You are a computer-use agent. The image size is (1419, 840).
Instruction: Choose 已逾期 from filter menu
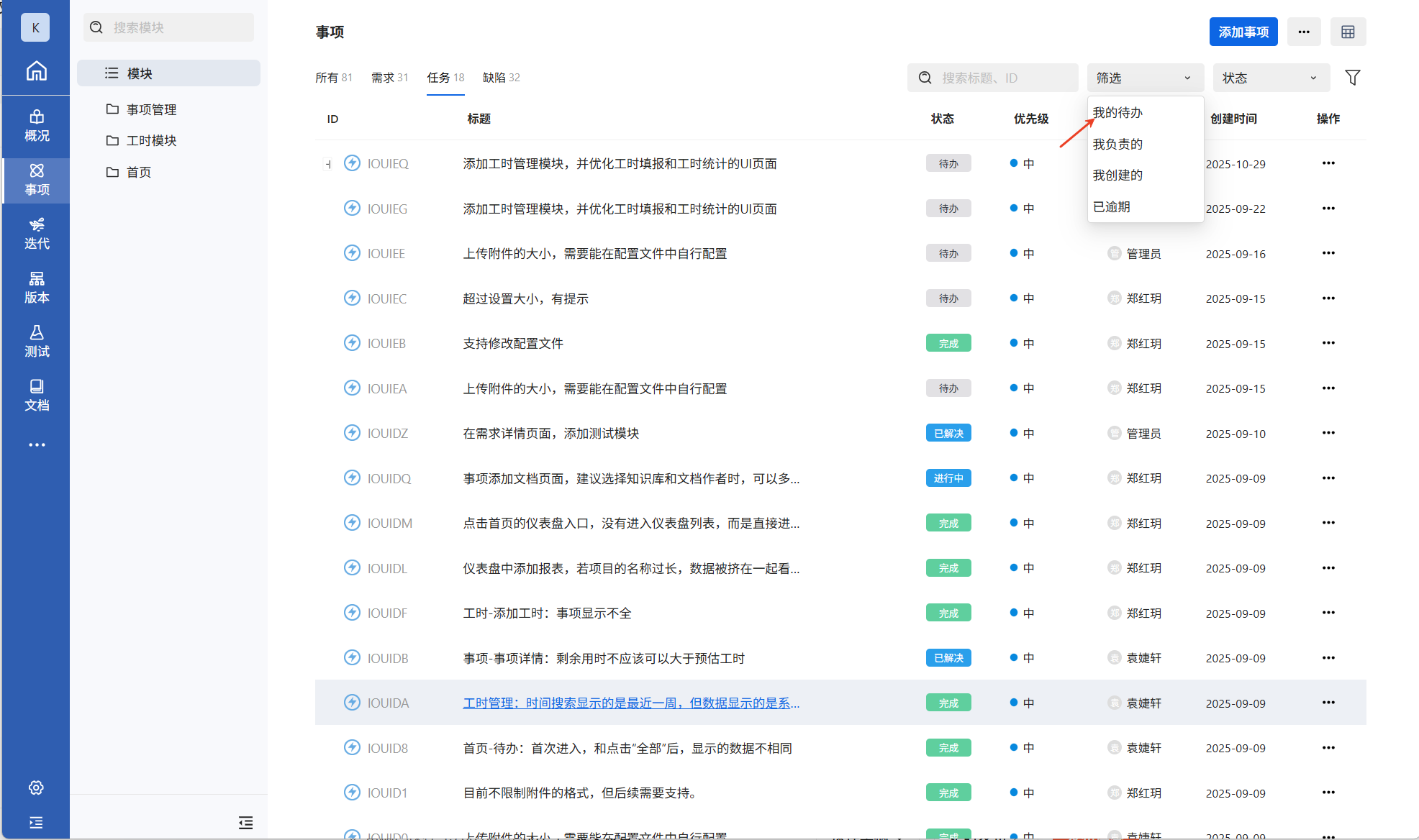[1112, 207]
